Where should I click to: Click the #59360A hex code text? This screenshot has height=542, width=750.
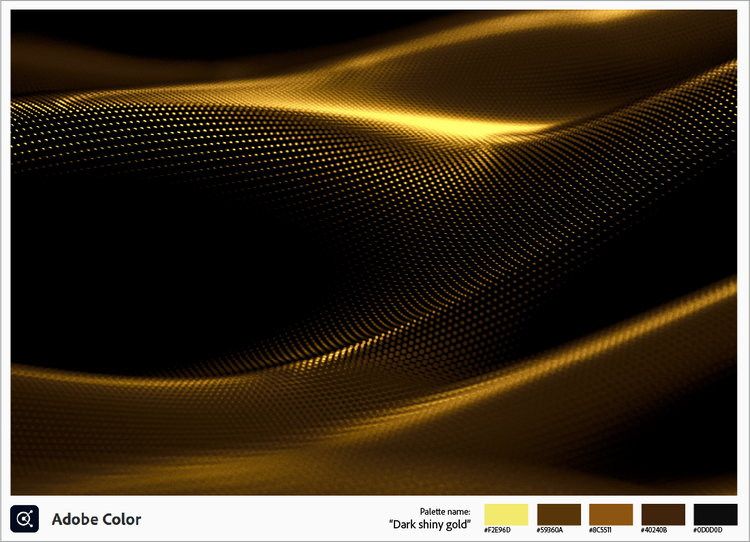pos(550,530)
